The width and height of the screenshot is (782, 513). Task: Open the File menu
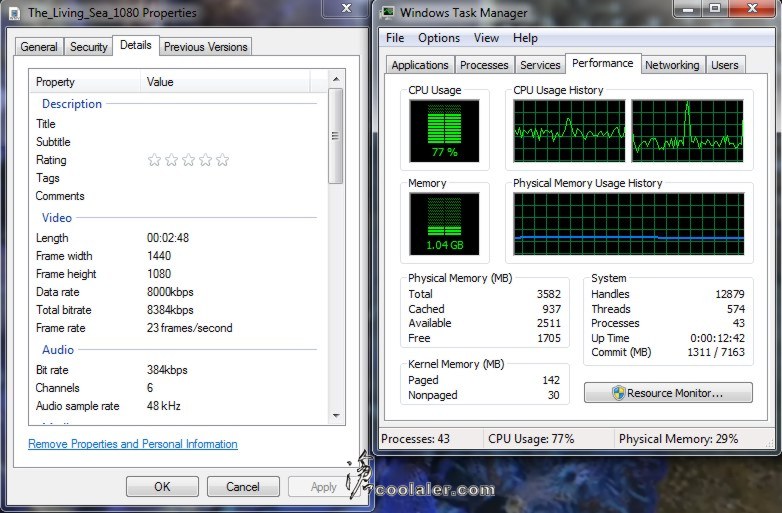pos(395,38)
